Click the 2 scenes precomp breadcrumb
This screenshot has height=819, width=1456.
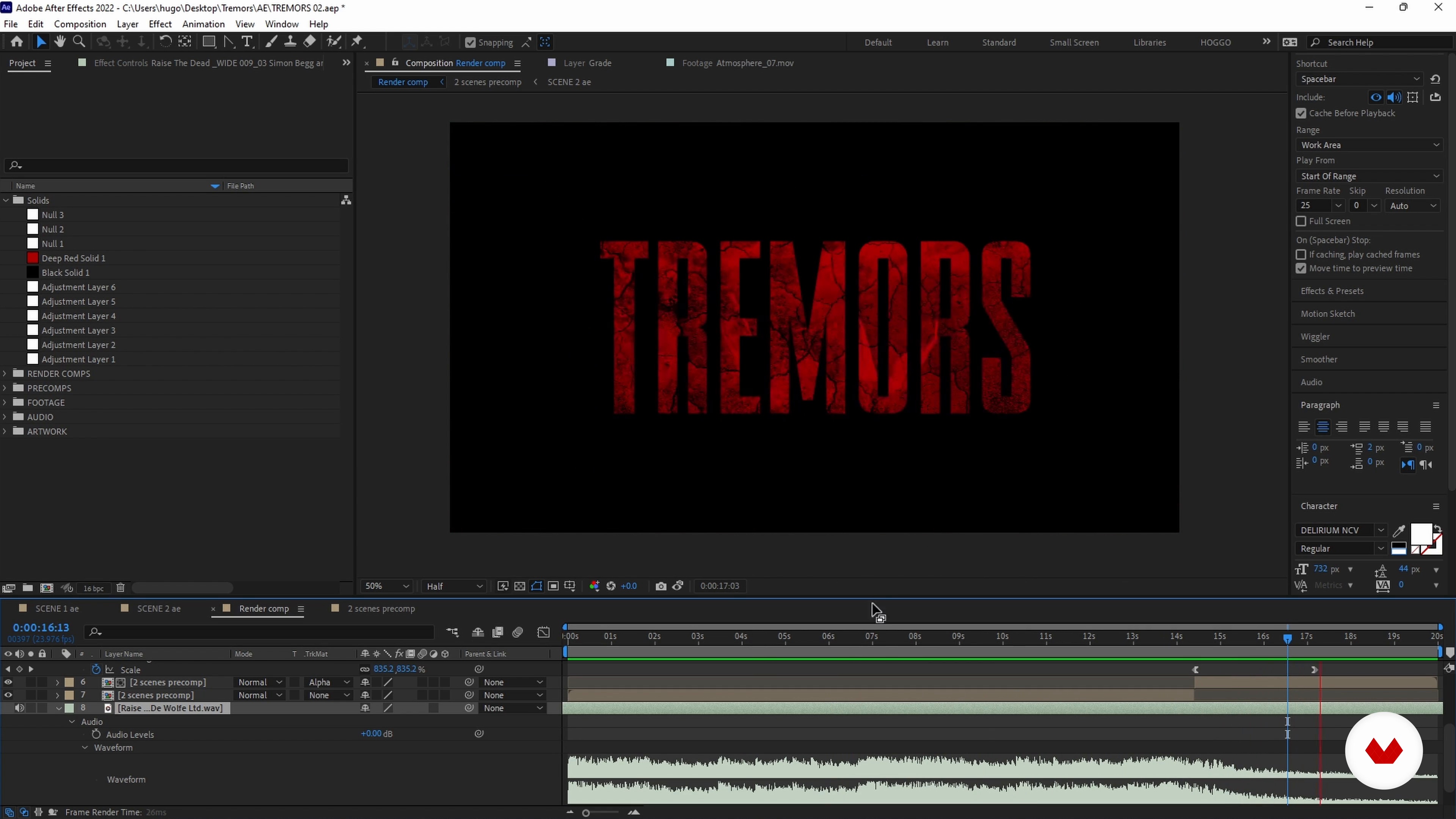(x=487, y=82)
